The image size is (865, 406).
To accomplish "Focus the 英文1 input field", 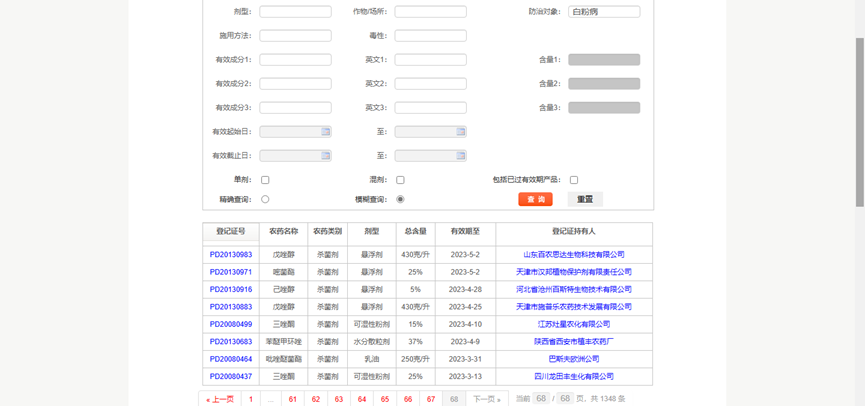I will [430, 60].
